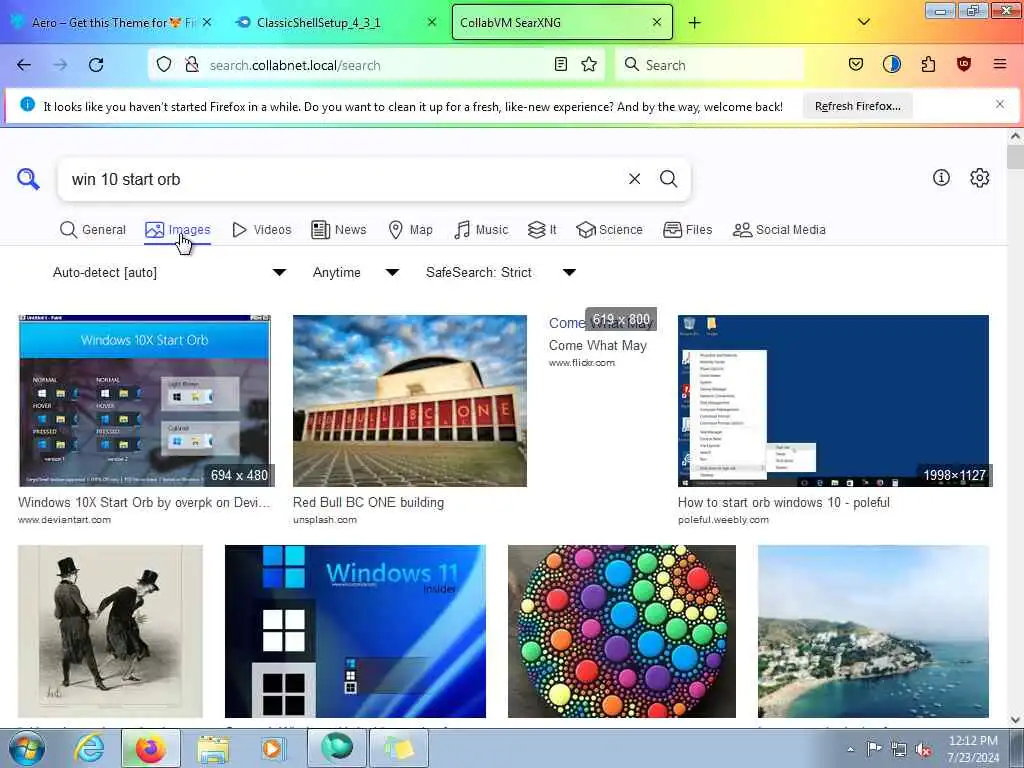List all tabs with the chevron
Viewport: 1024px width, 768px height.
coord(863,23)
